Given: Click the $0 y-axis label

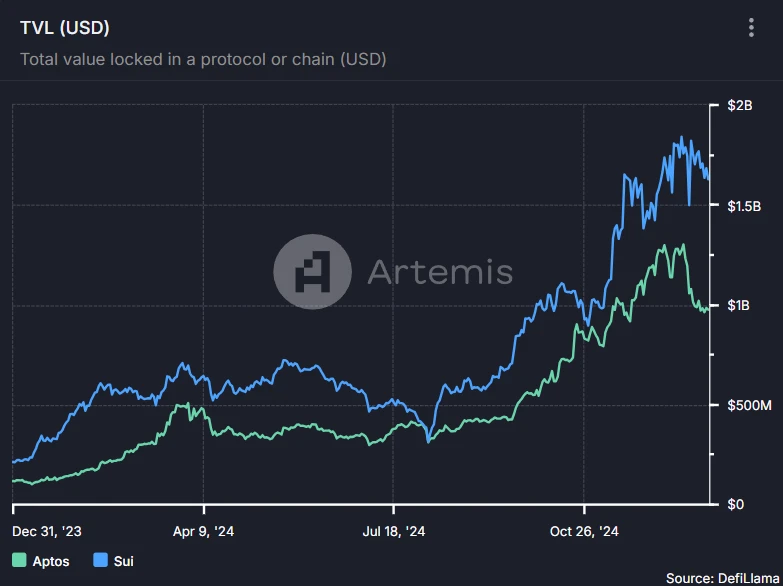Looking at the screenshot, I should tap(736, 504).
